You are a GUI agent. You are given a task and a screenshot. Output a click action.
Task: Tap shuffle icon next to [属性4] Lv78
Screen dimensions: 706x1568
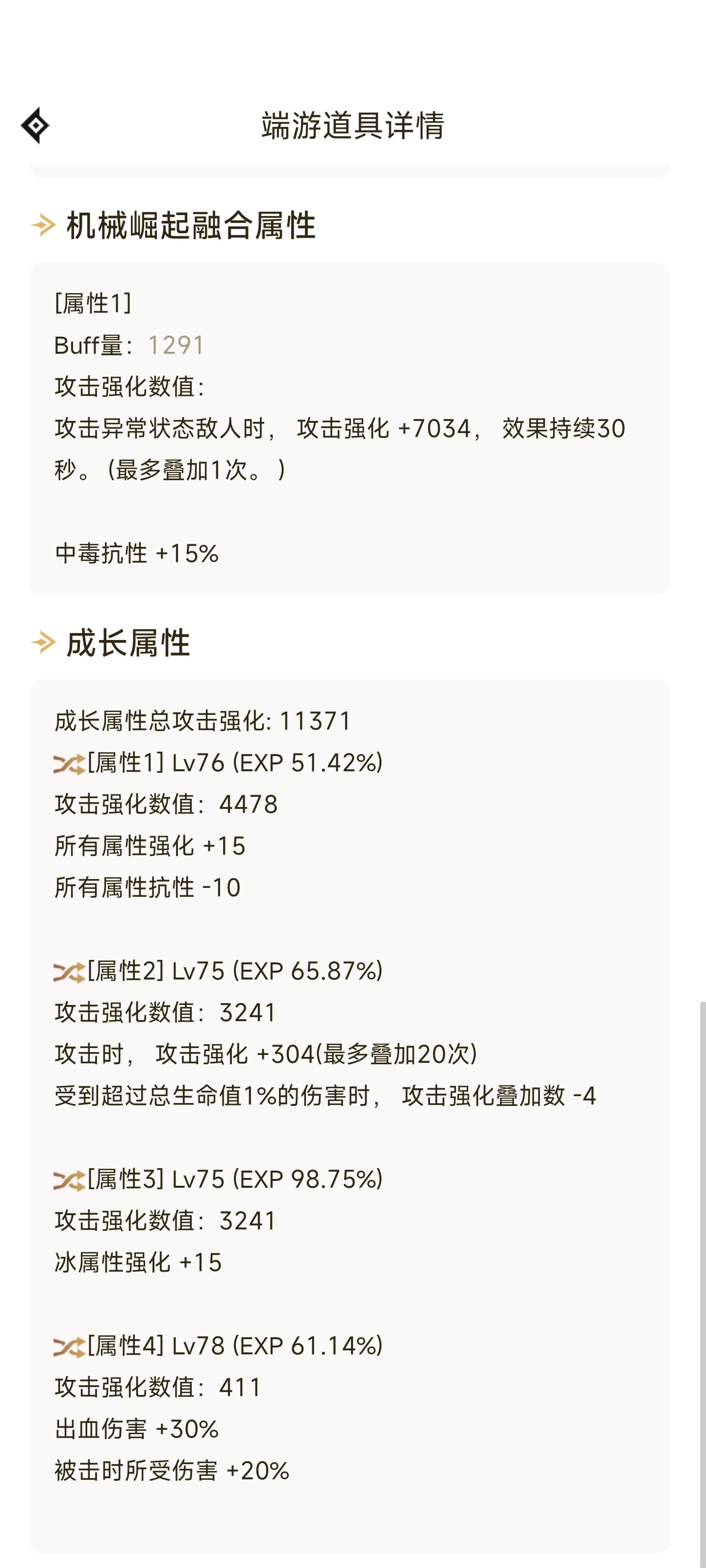(x=69, y=1347)
